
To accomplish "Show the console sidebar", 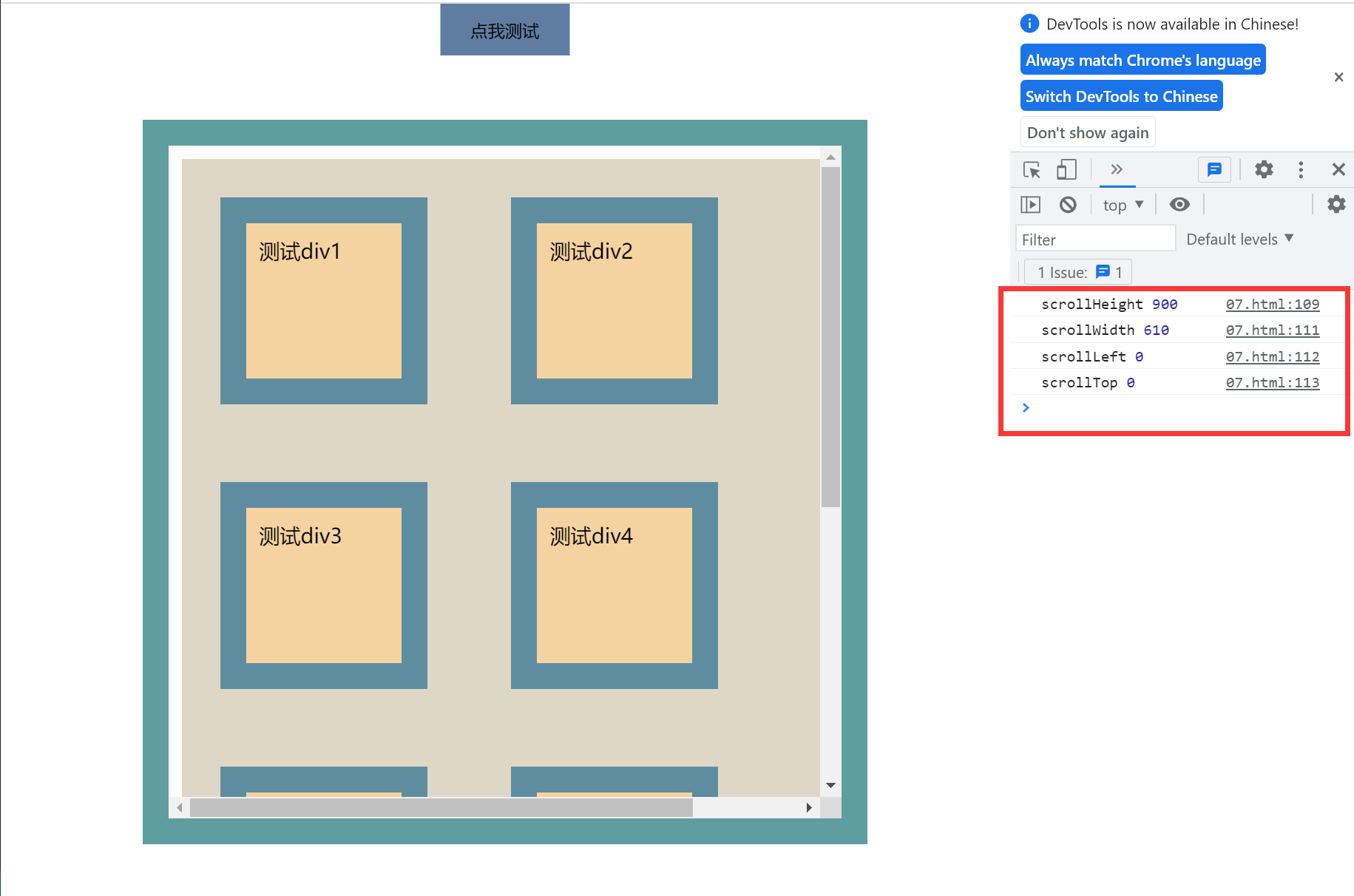I will coord(1030,205).
